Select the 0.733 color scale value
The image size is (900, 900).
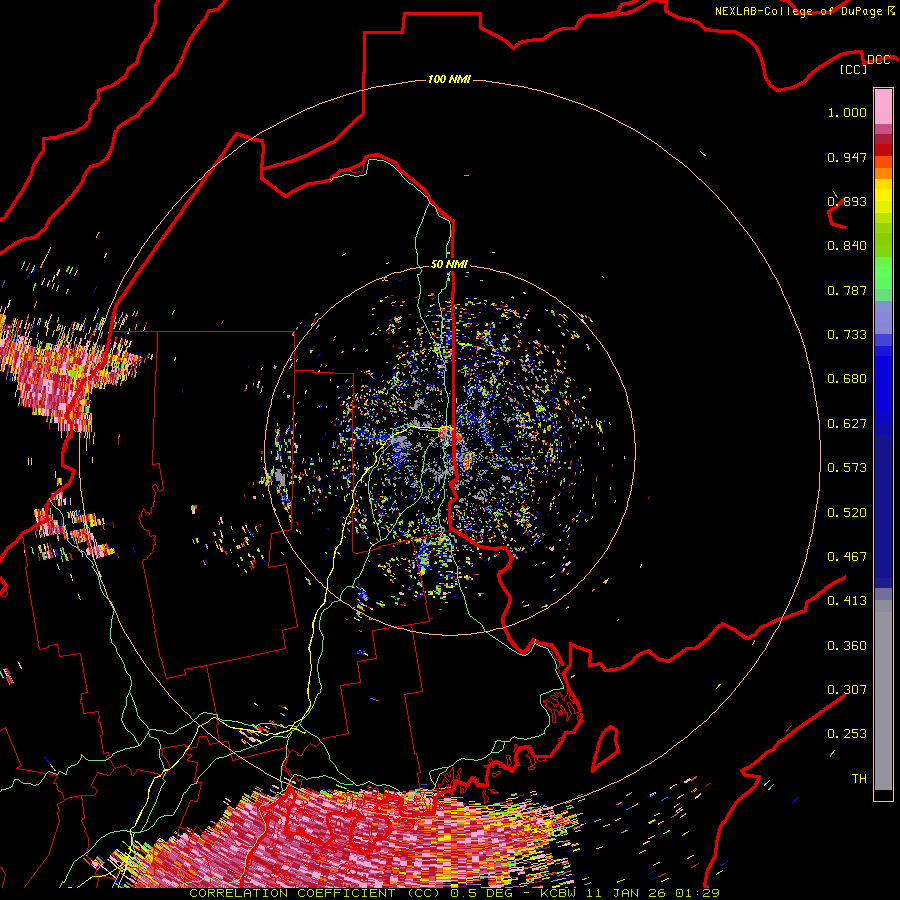tap(847, 335)
